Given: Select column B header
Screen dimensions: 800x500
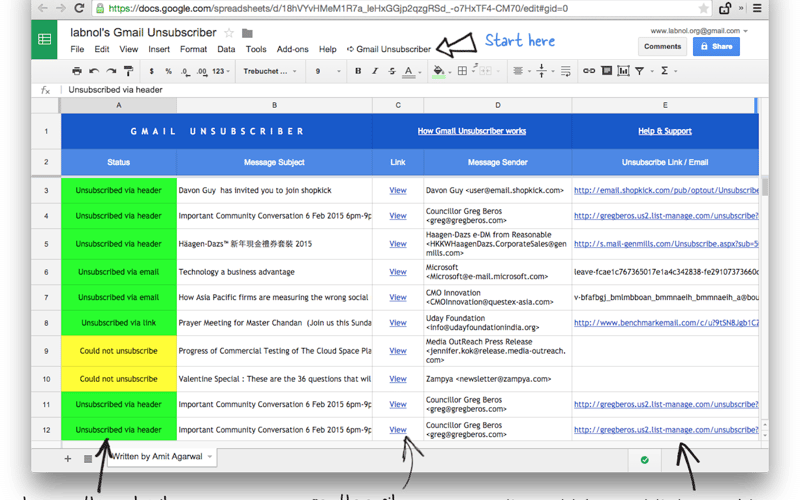Looking at the screenshot, I should 274,105.
